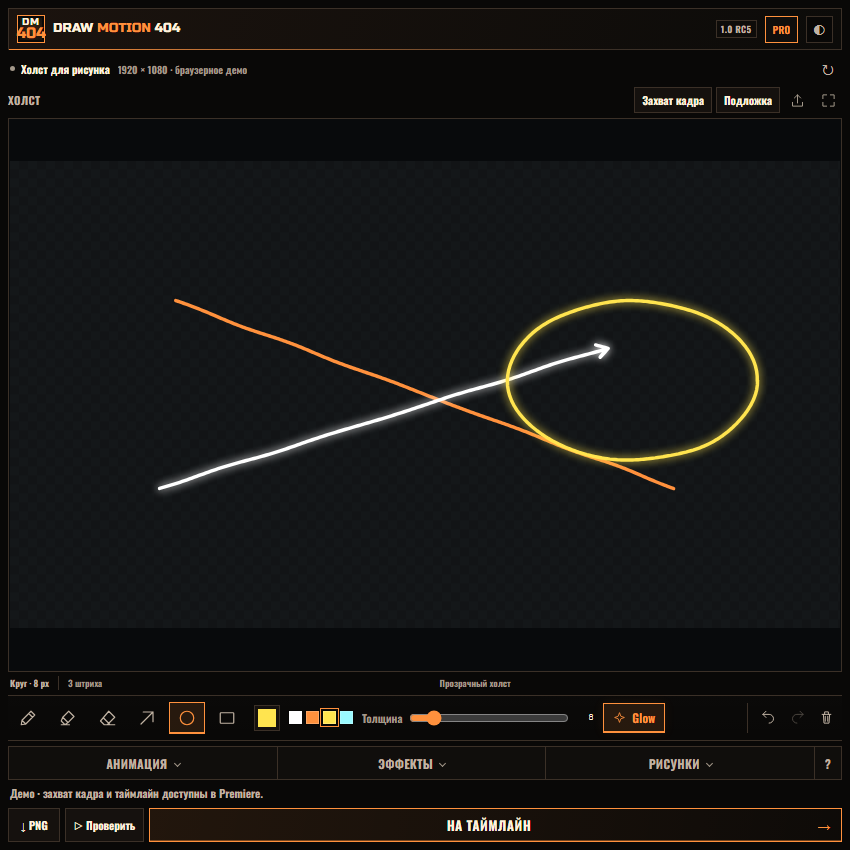Redo the undone stroke
This screenshot has height=850, width=850.
click(x=797, y=718)
